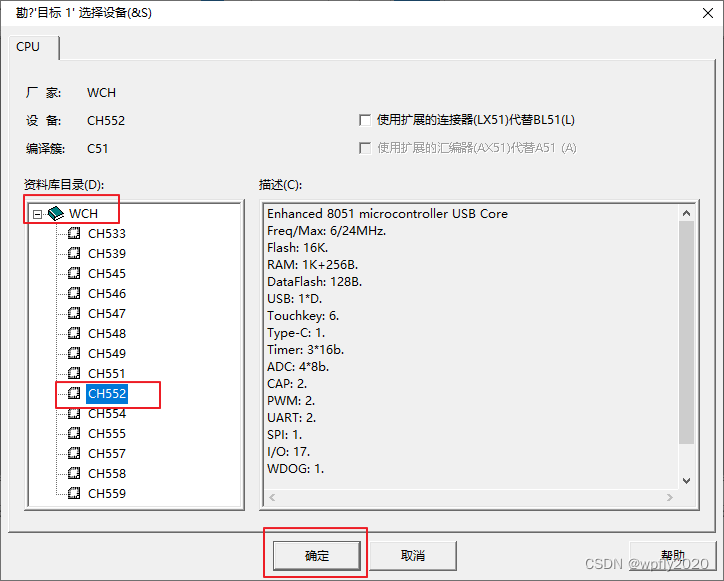Click the chip icon beside CH546

(74, 293)
